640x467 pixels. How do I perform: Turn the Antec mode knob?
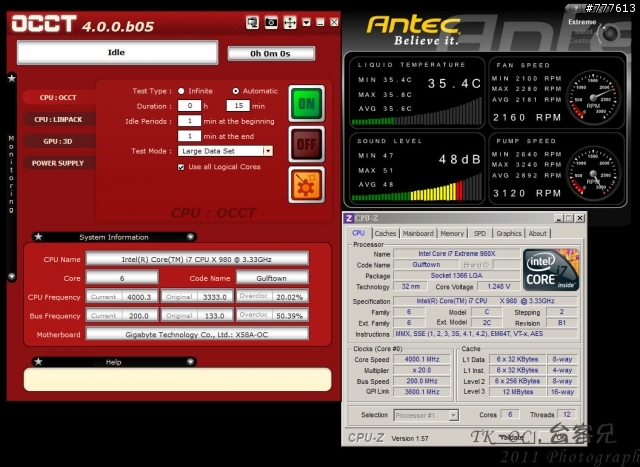610,33
